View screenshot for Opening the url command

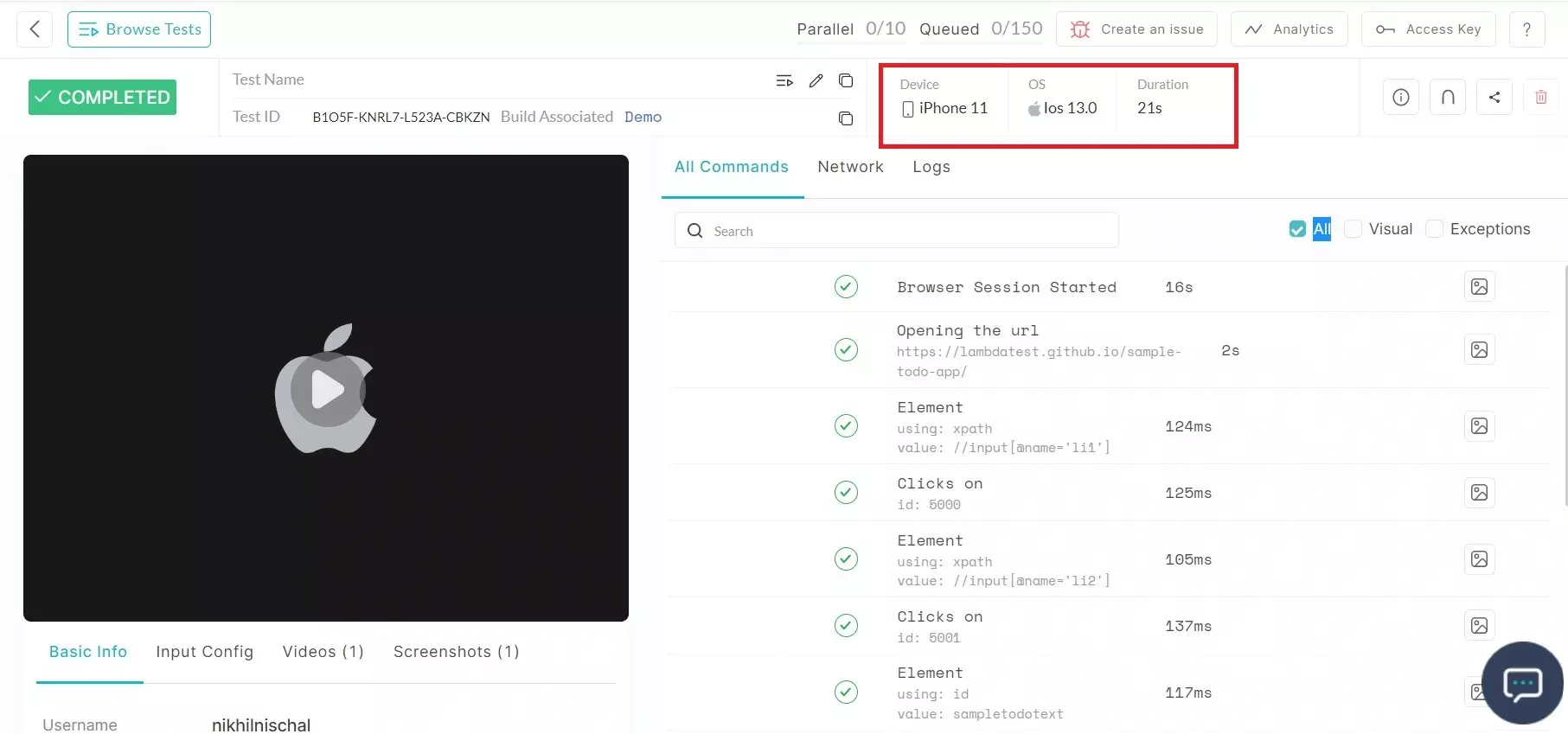1479,350
